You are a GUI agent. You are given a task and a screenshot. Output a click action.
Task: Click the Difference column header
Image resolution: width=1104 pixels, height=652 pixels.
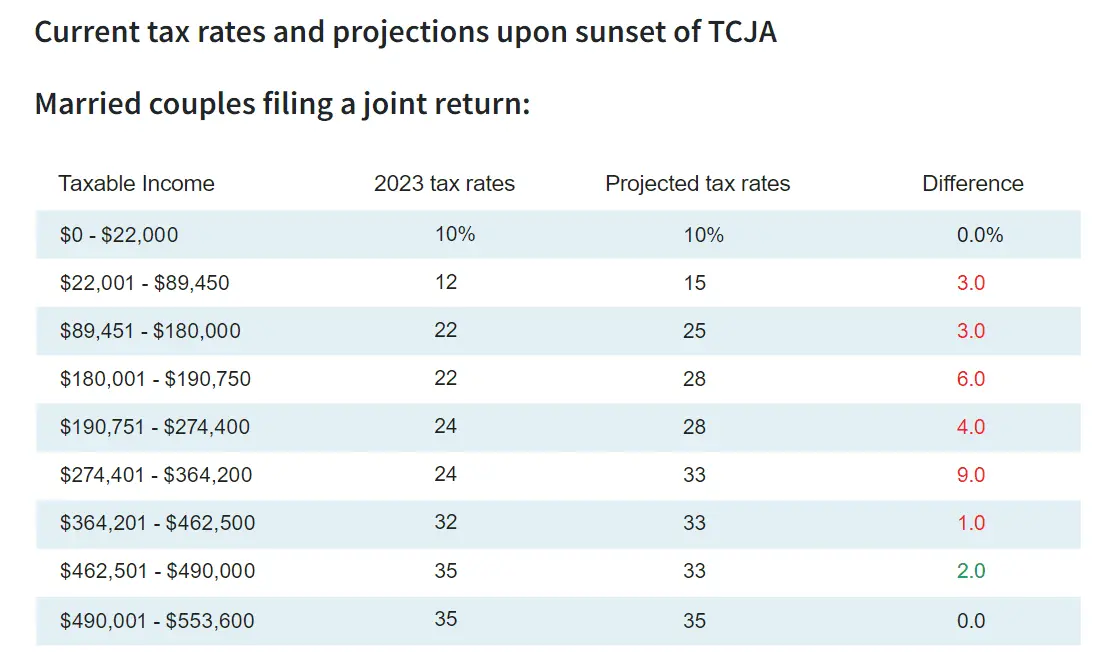[972, 184]
